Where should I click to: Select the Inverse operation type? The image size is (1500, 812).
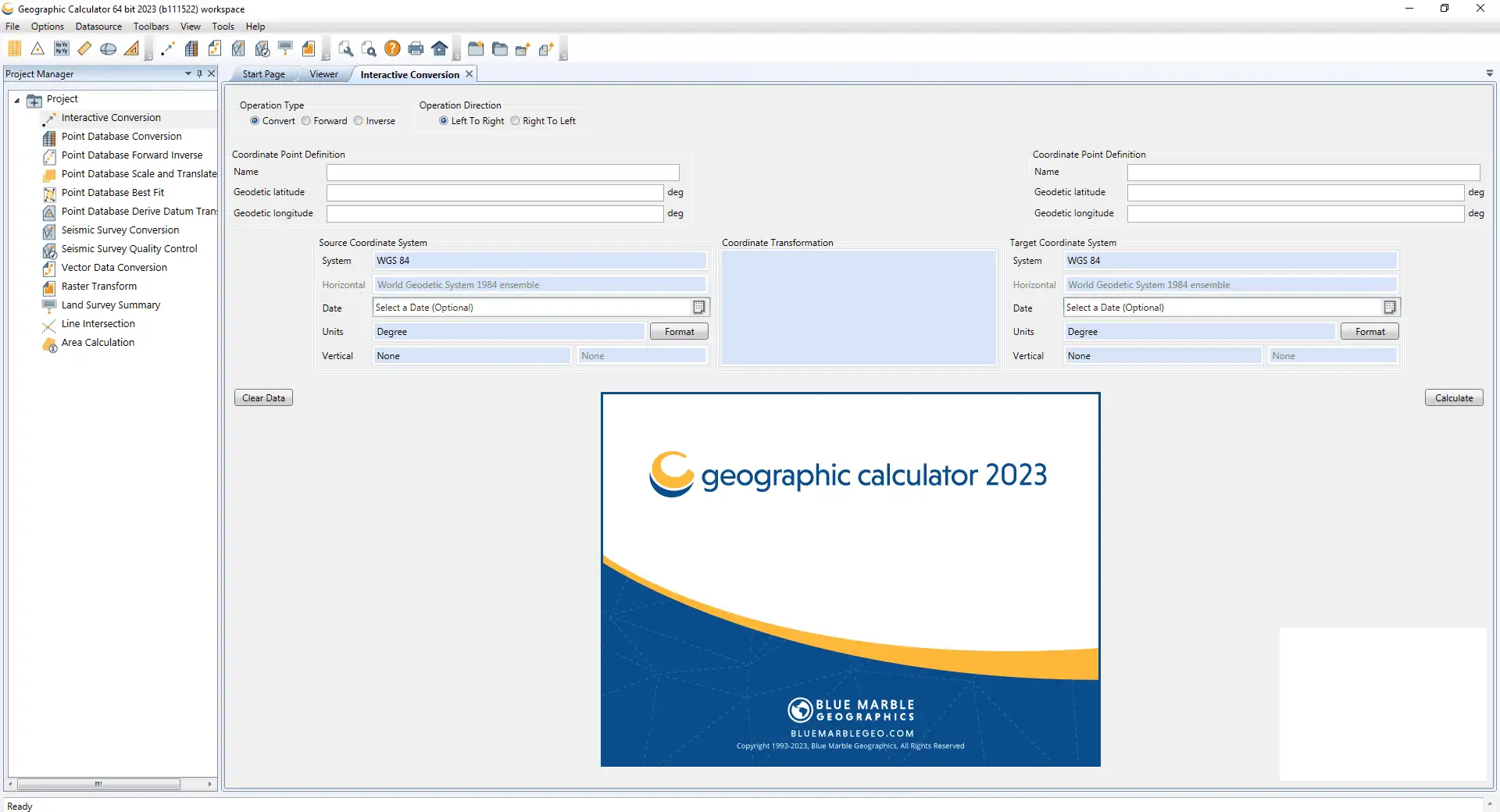pyautogui.click(x=359, y=121)
